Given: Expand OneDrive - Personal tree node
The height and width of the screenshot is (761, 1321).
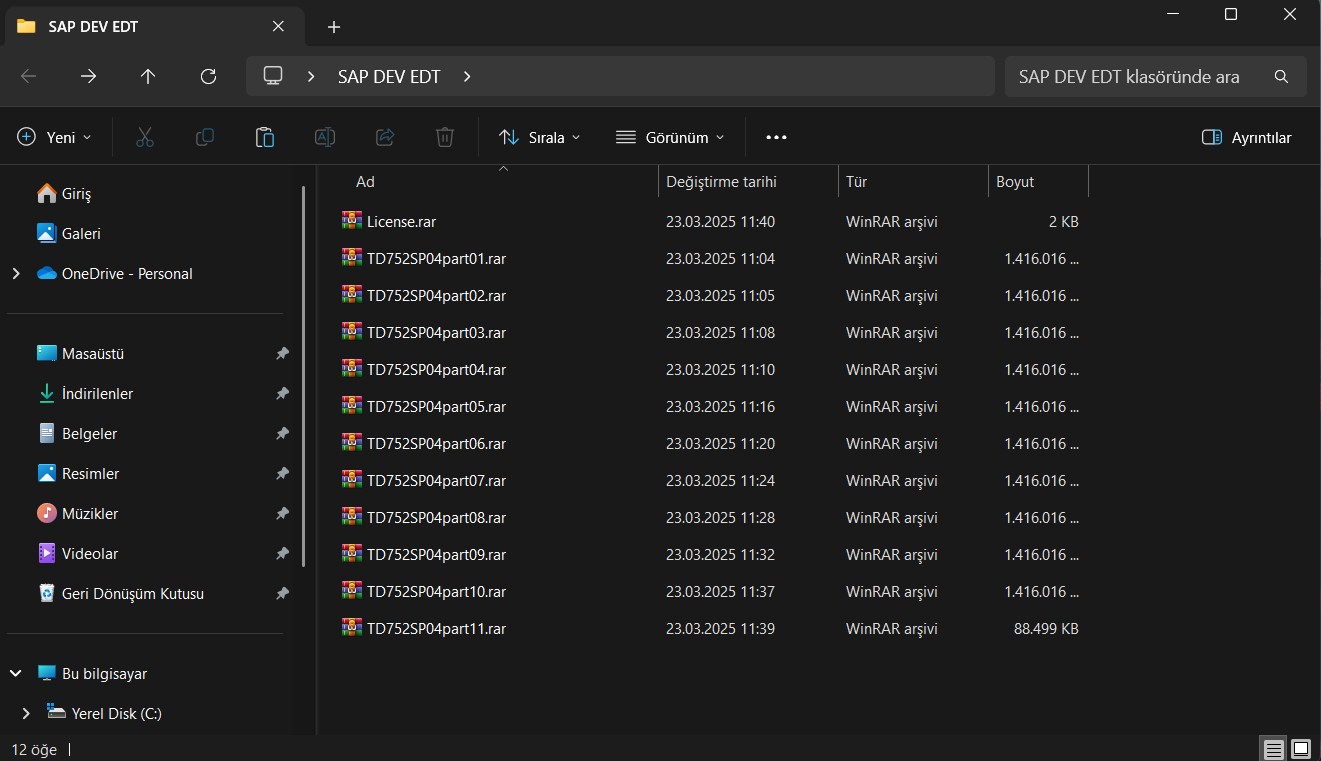Looking at the screenshot, I should point(15,273).
